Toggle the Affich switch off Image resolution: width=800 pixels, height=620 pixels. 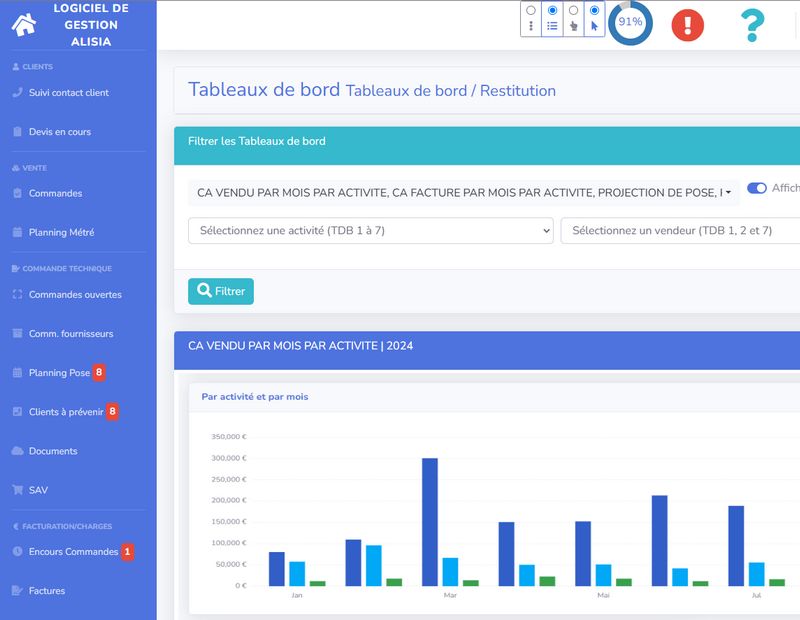756,188
